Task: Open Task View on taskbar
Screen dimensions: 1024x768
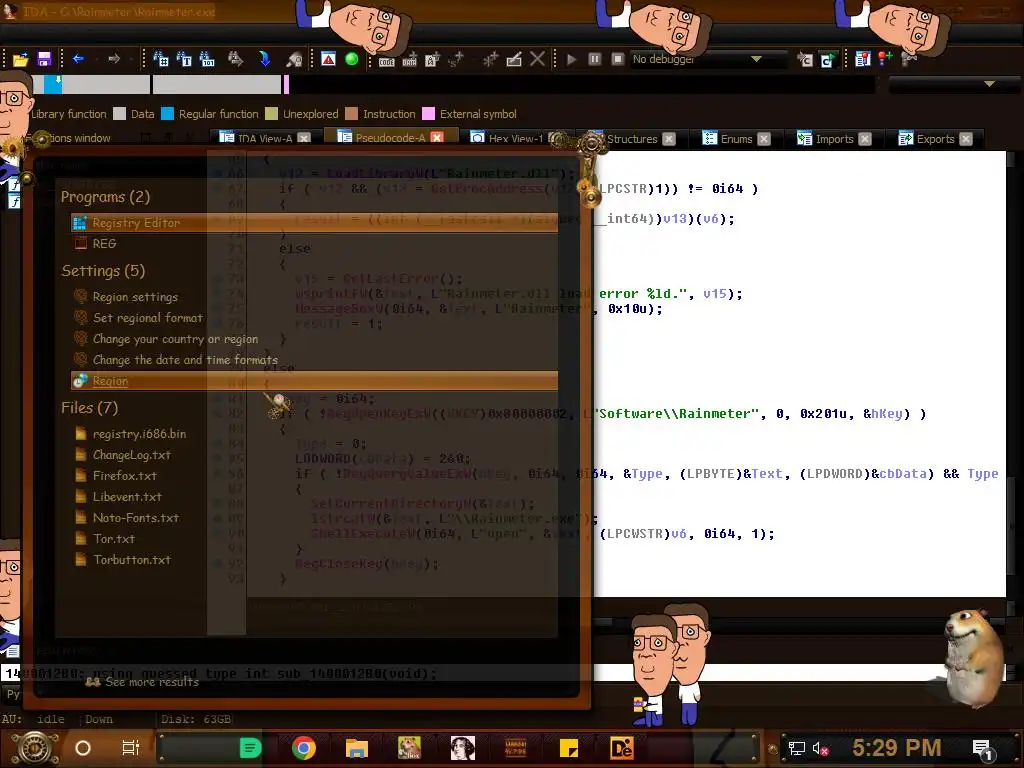Action: pos(131,748)
